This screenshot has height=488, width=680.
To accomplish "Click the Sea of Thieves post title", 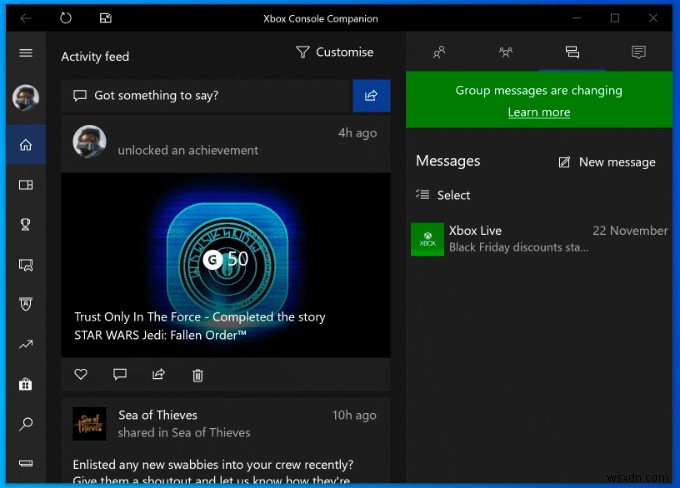I will pyautogui.click(x=158, y=415).
